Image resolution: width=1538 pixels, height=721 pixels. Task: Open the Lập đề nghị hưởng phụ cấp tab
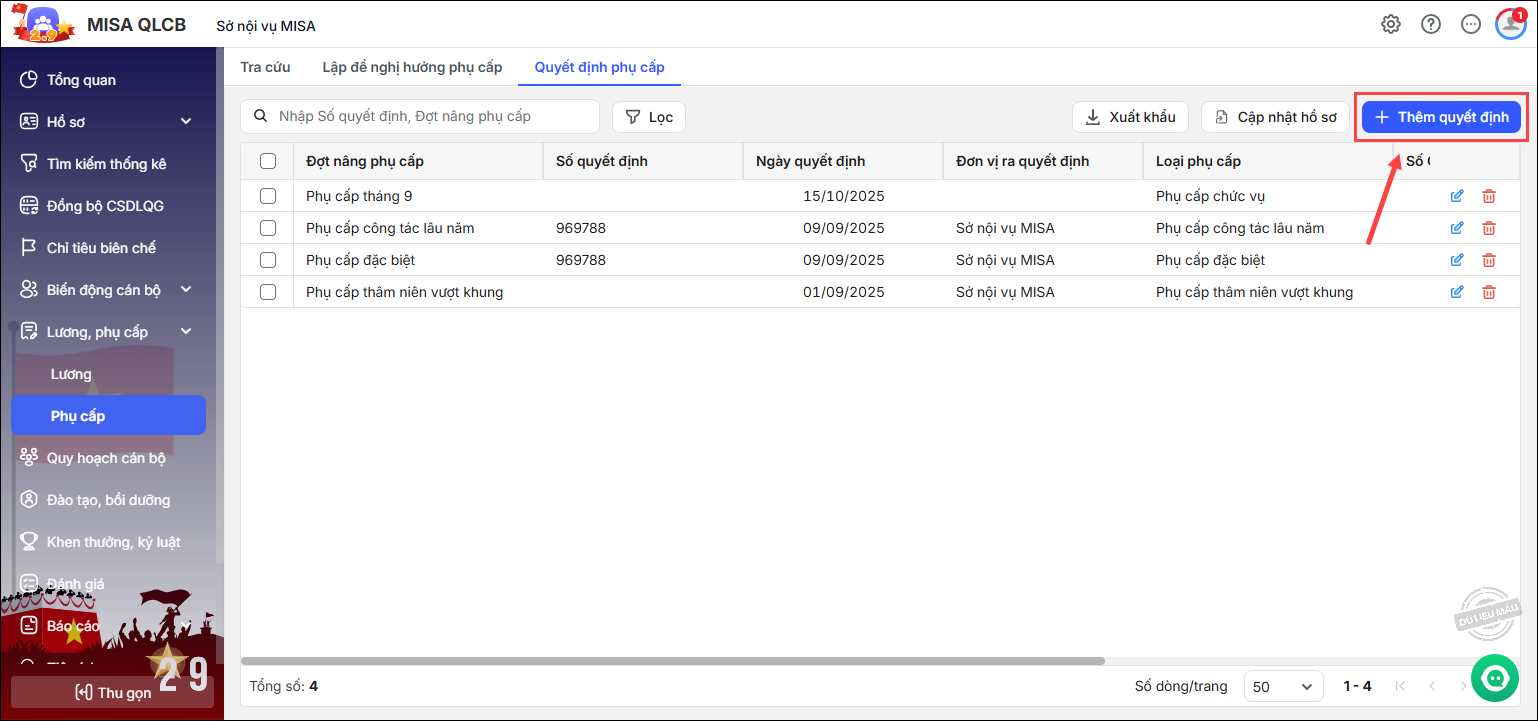(412, 67)
